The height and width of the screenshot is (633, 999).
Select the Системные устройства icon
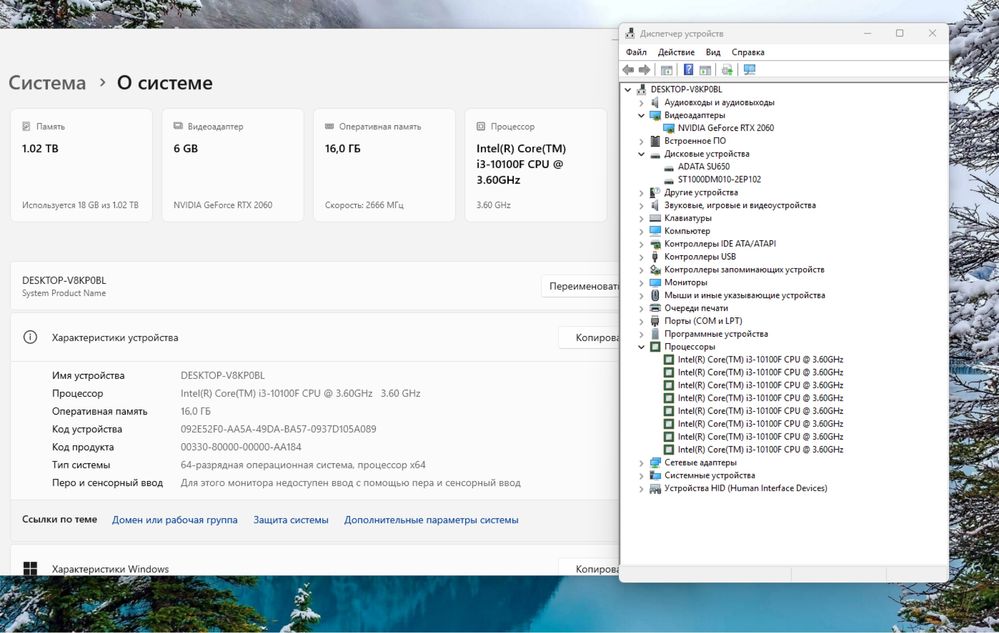pyautogui.click(x=655, y=475)
